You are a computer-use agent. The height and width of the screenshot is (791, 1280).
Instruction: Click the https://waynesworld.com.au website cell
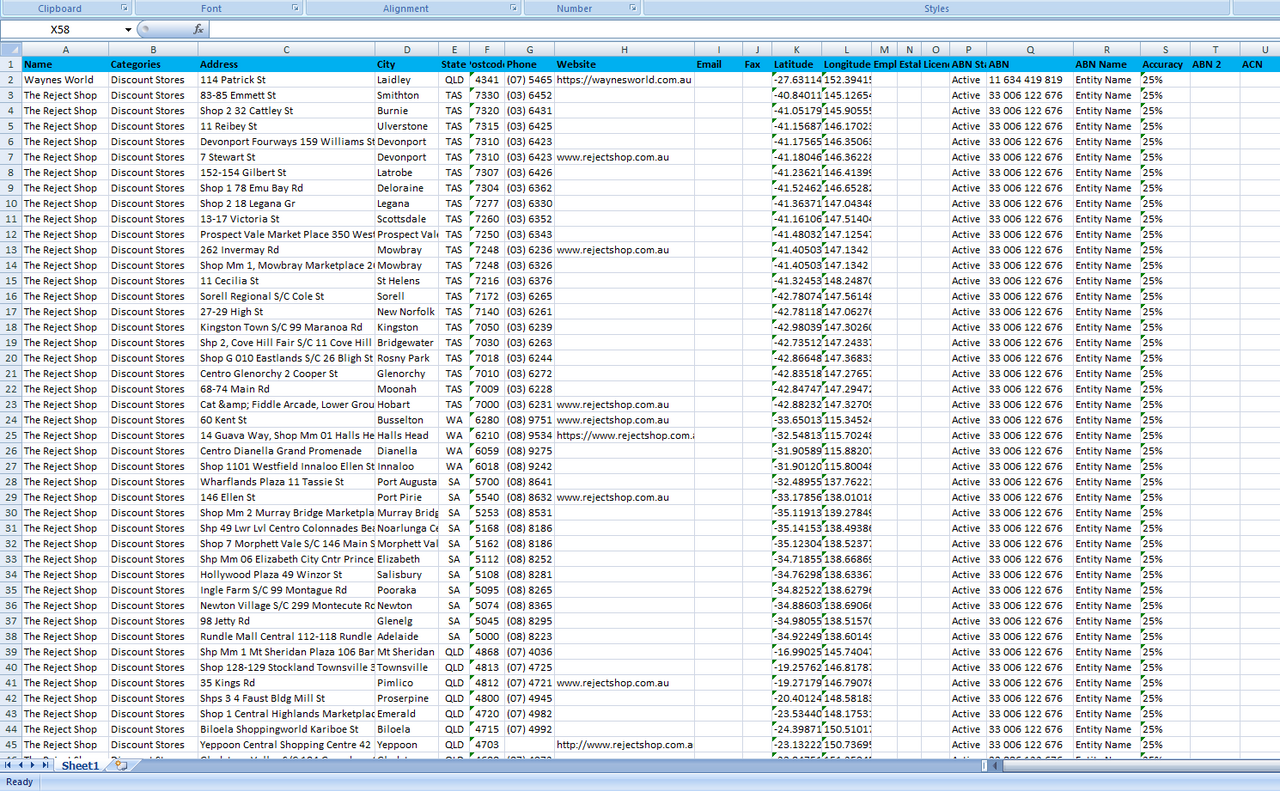[624, 80]
